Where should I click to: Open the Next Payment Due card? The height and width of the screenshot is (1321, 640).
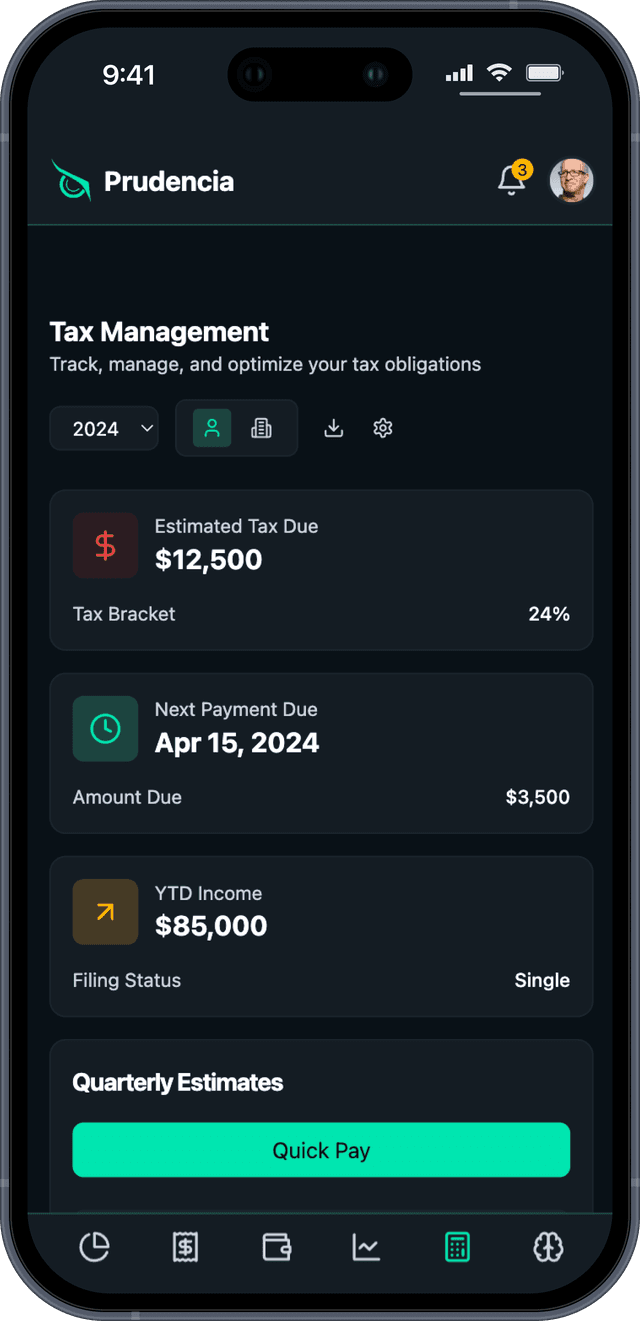321,753
